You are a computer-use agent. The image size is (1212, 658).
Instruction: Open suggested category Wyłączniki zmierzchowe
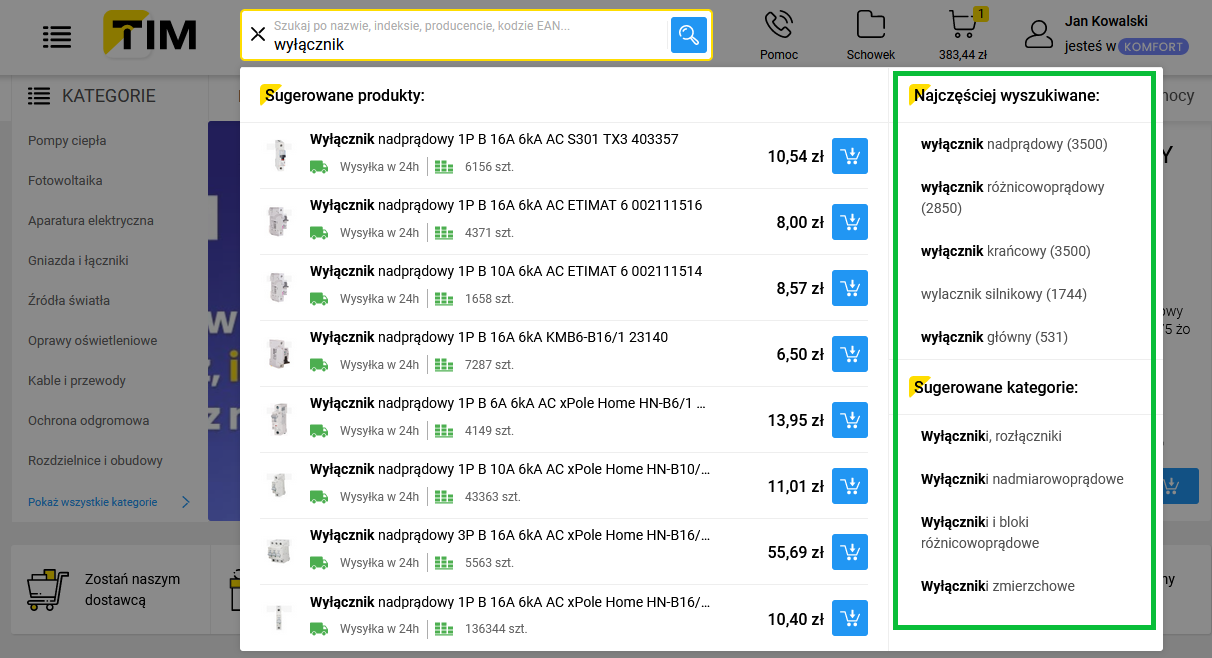(x=997, y=586)
